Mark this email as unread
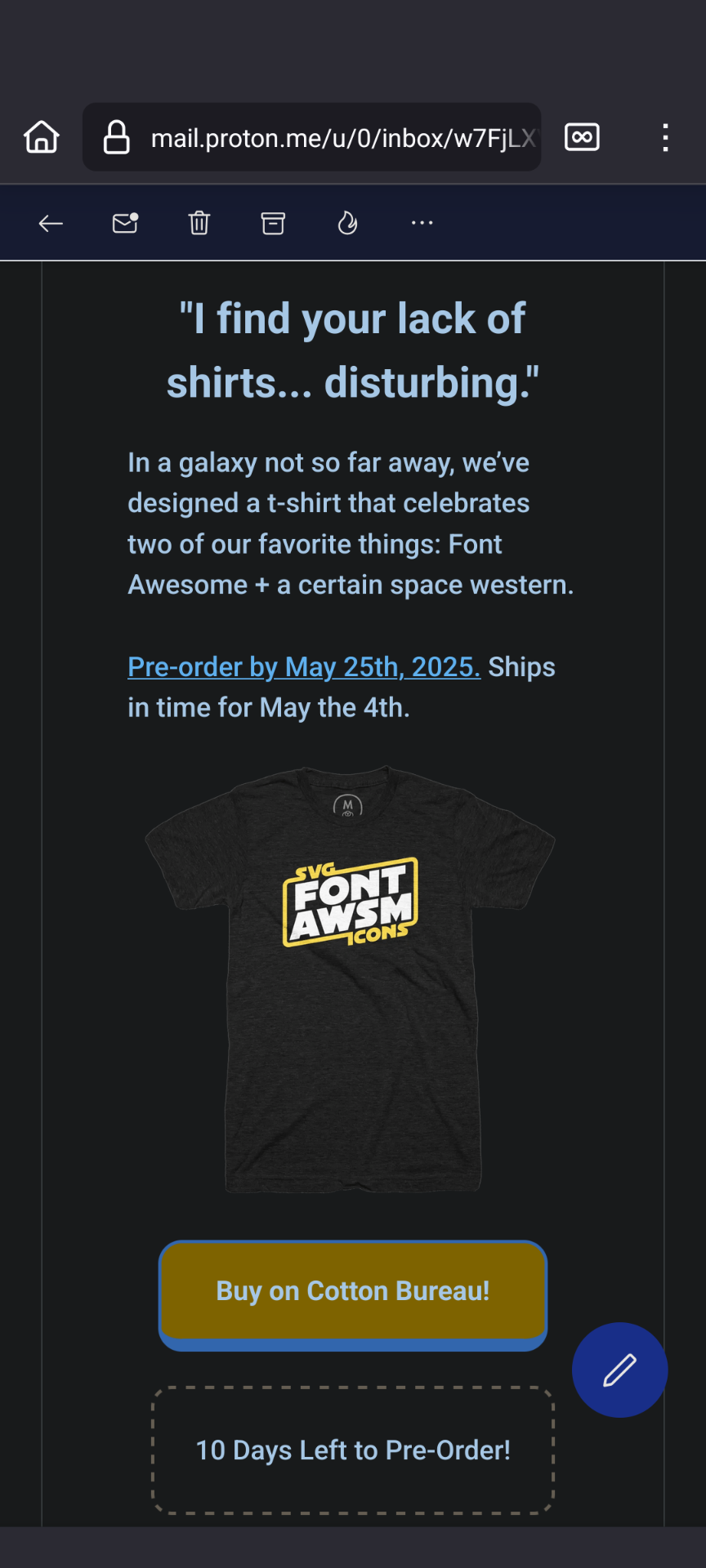This screenshot has height=1568, width=706. coord(125,223)
